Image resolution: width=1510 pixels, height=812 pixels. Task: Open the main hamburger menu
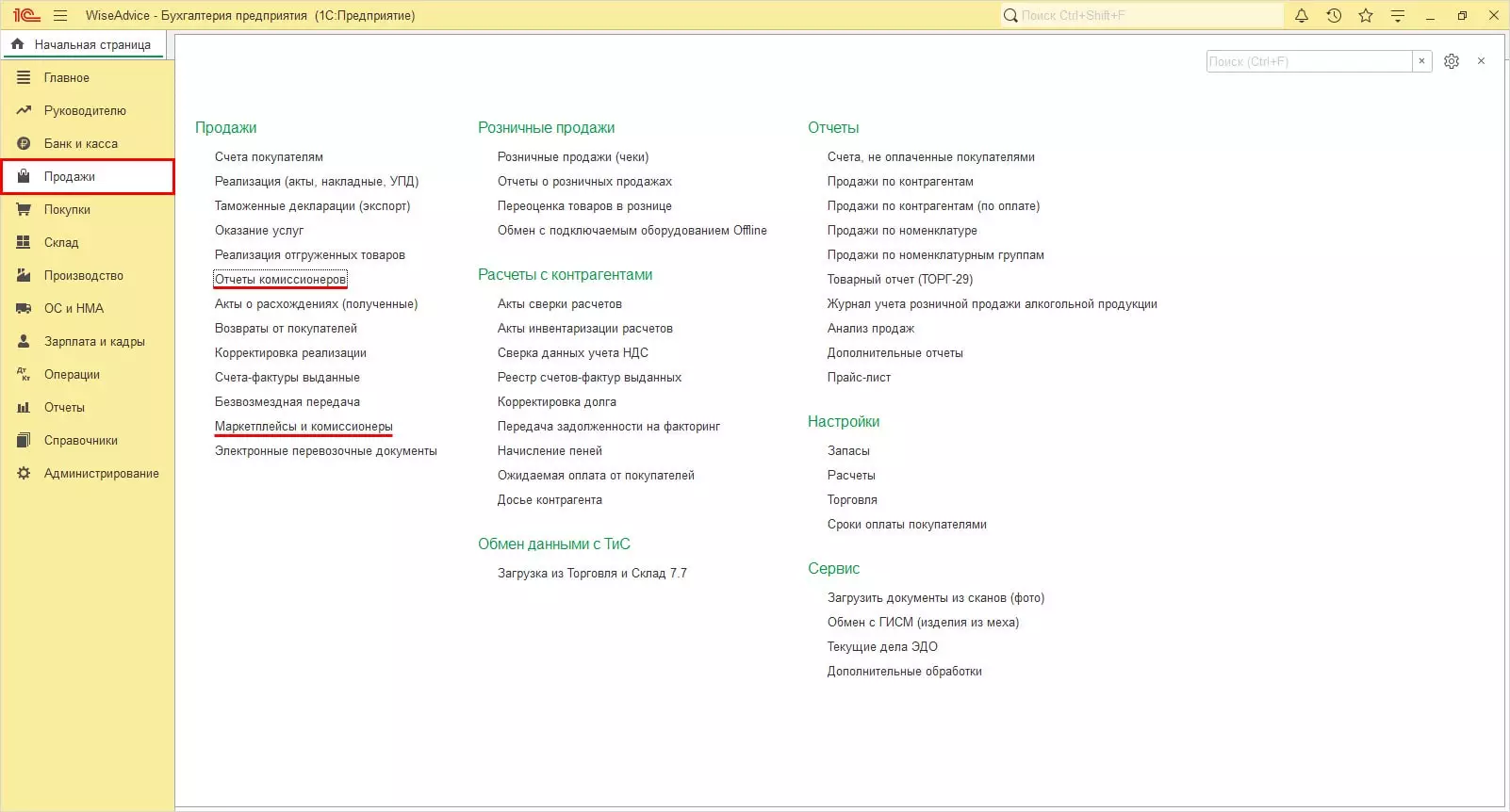pyautogui.click(x=60, y=15)
